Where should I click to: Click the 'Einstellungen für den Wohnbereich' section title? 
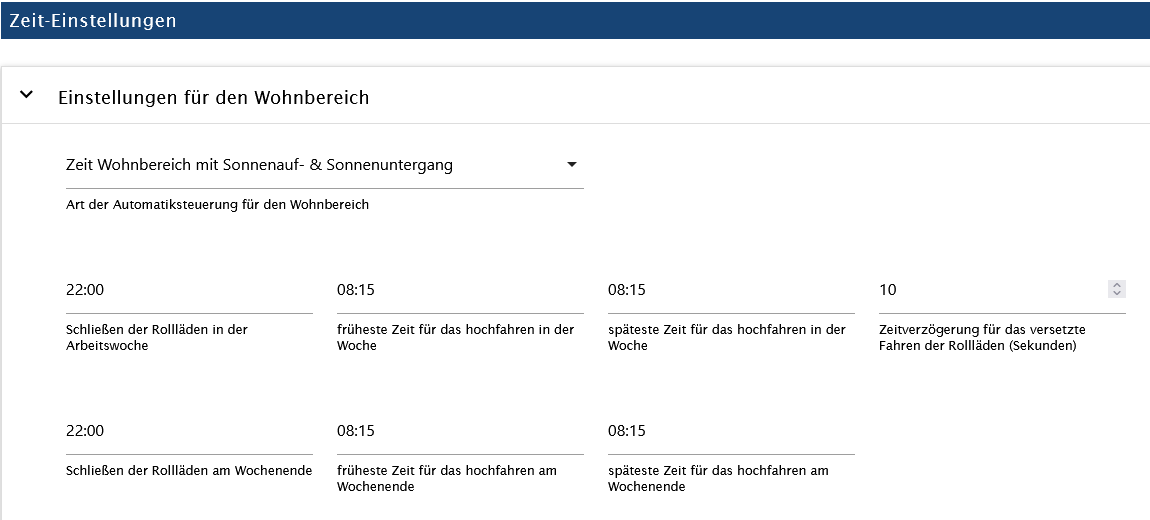pos(213,97)
